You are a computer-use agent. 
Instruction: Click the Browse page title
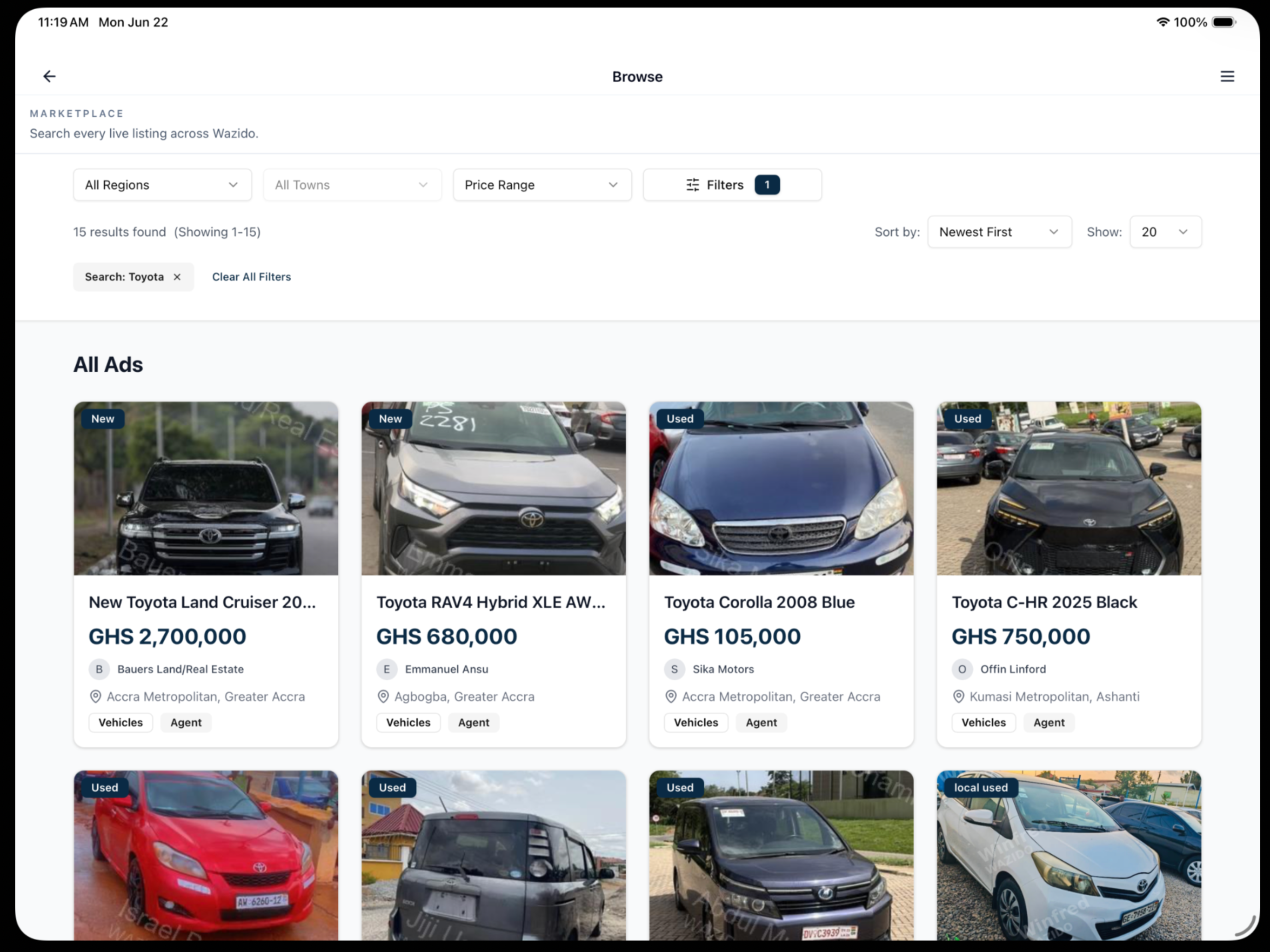tap(637, 76)
